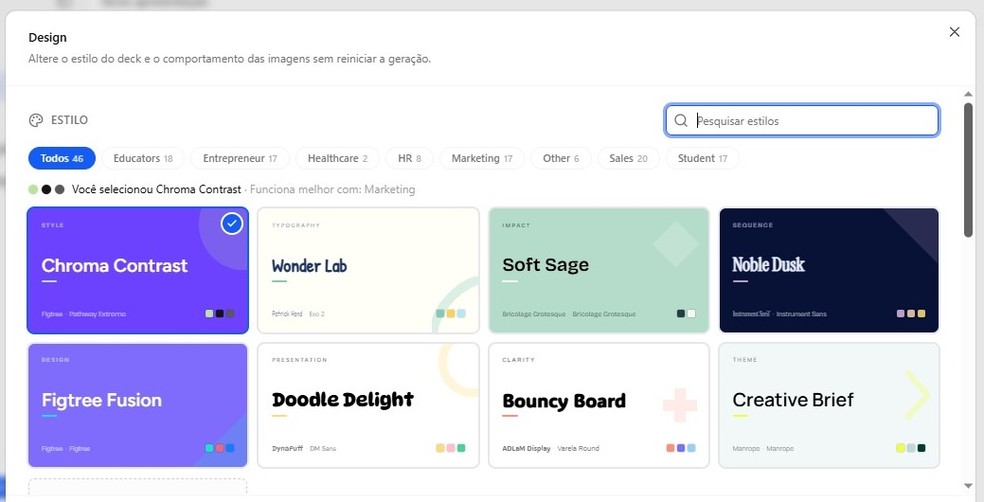Image resolution: width=984 pixels, height=502 pixels.
Task: Select the Todos 46 filter
Action: click(x=62, y=158)
